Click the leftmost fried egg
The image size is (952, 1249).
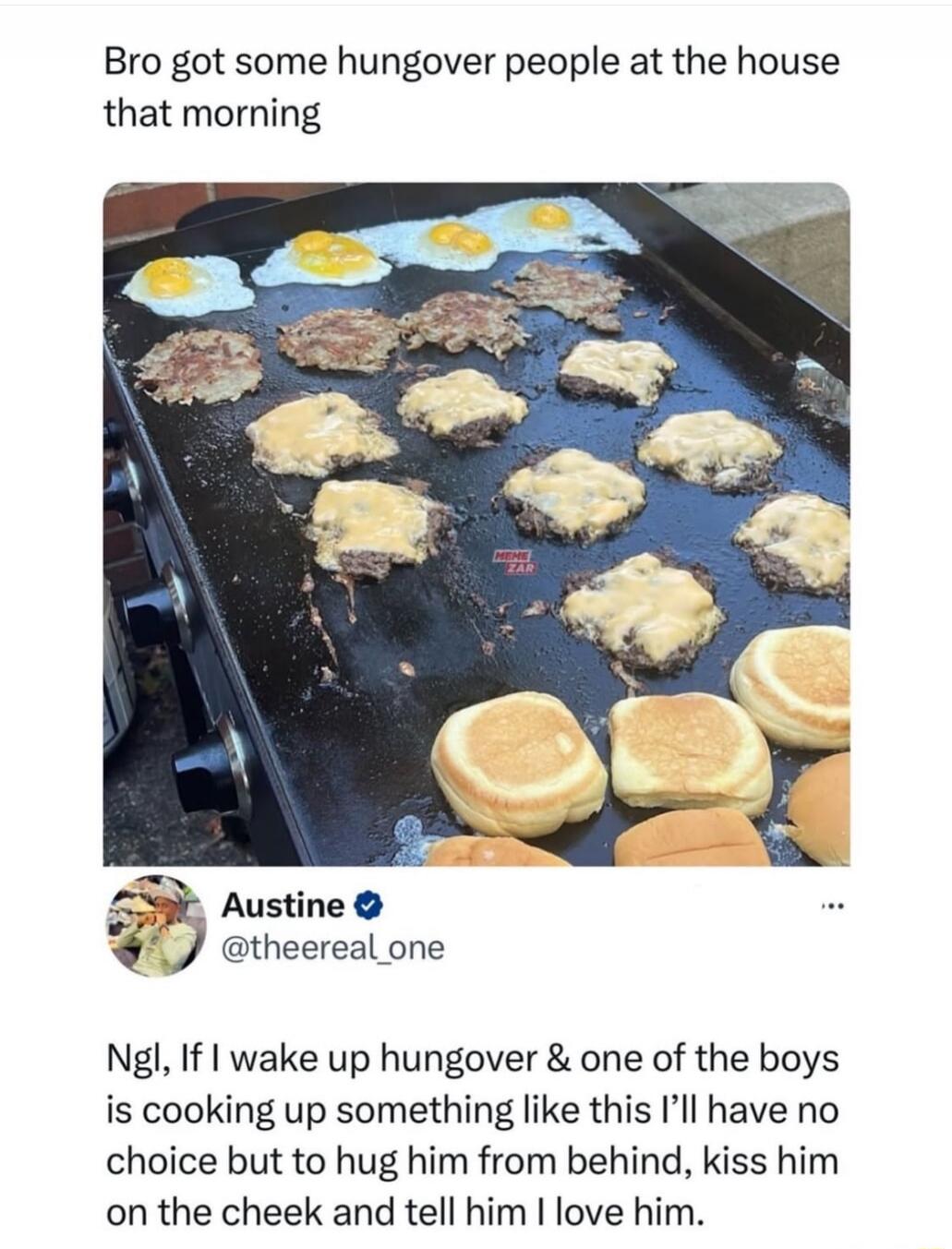pos(187,283)
